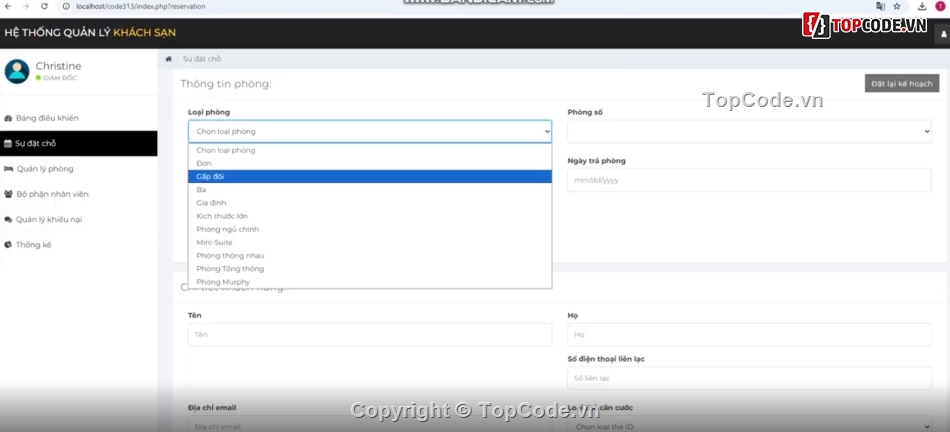This screenshot has width=950, height=432.
Task: Click the 'Đặt lại kế hoạch' button
Action: [901, 84]
